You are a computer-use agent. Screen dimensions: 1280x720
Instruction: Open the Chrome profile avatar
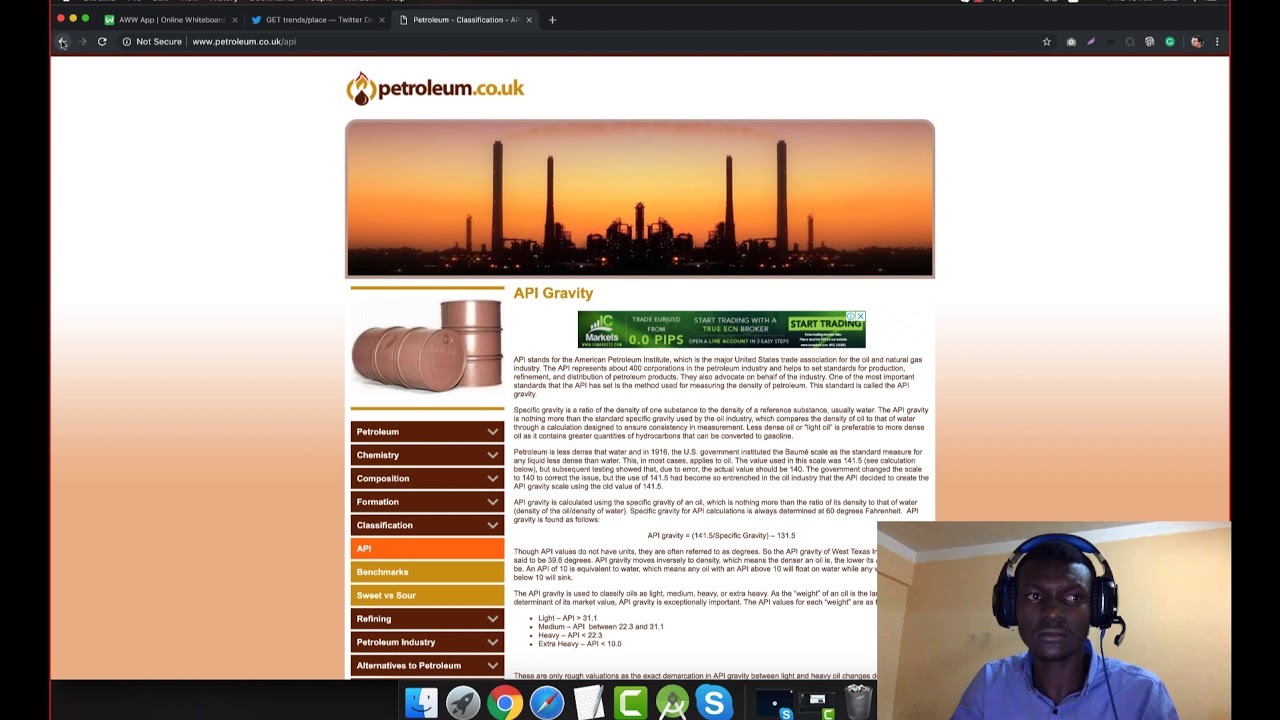[1196, 42]
